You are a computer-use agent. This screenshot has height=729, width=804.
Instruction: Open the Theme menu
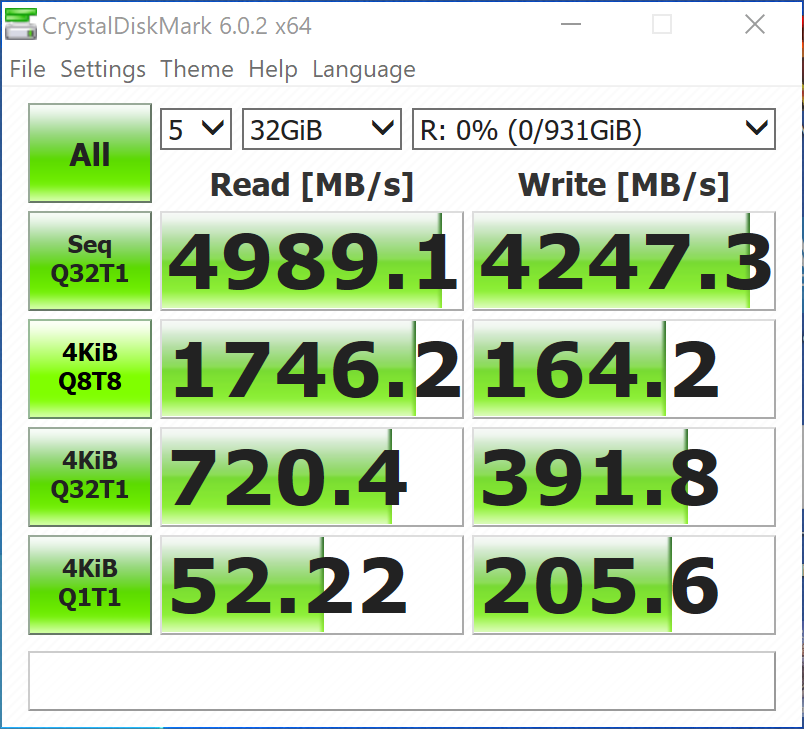coord(197,69)
